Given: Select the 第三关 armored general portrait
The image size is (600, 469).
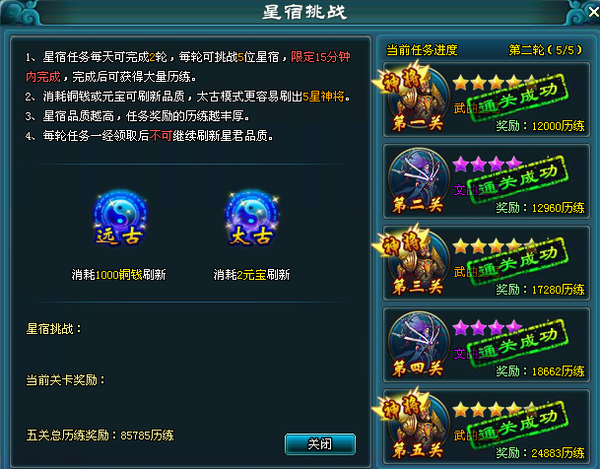Looking at the screenshot, I should [x=418, y=263].
